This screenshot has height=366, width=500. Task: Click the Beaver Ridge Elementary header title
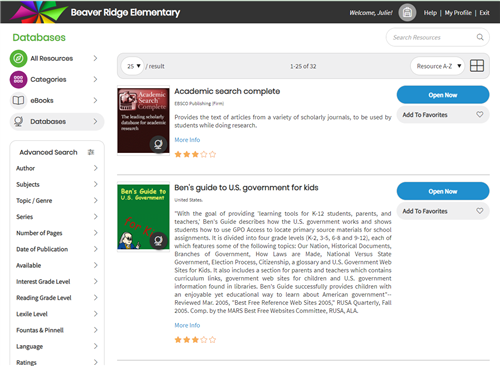click(125, 12)
